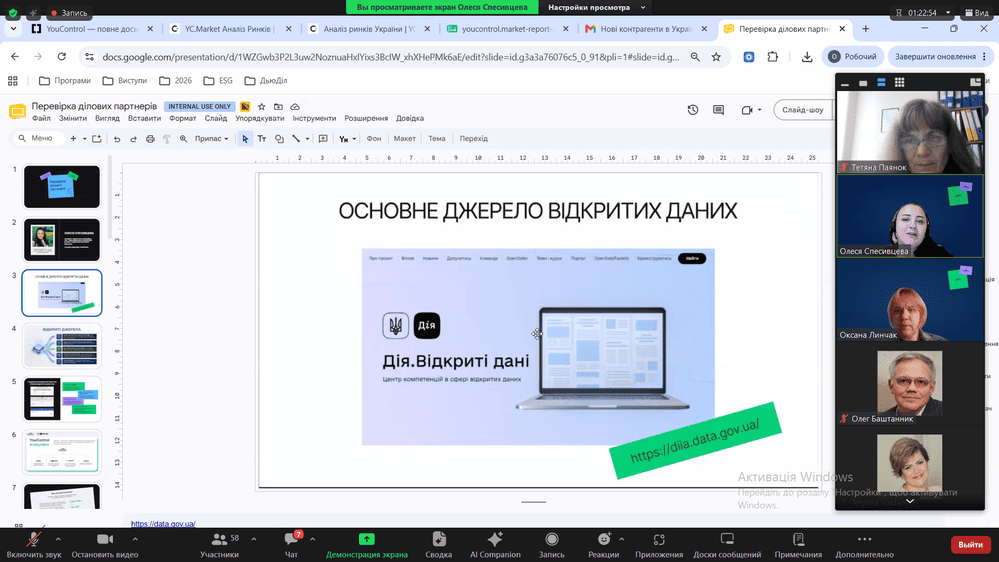Open Приложения apps panel
Viewport: 999px width, 562px height.
[x=659, y=545]
